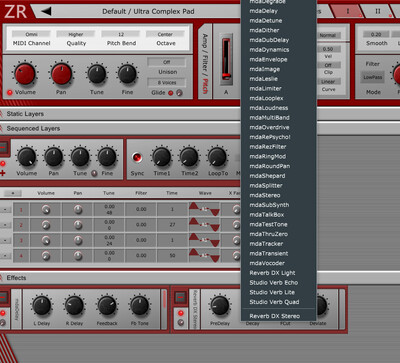Viewport: 400px width, 363px height.
Task: Open the Pitch Bend value 12
Action: (121, 34)
